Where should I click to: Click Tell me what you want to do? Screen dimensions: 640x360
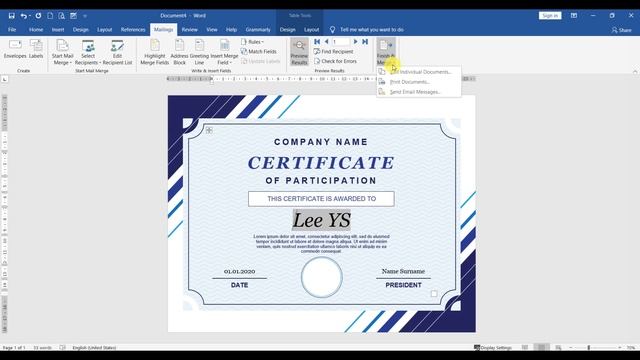[367, 29]
